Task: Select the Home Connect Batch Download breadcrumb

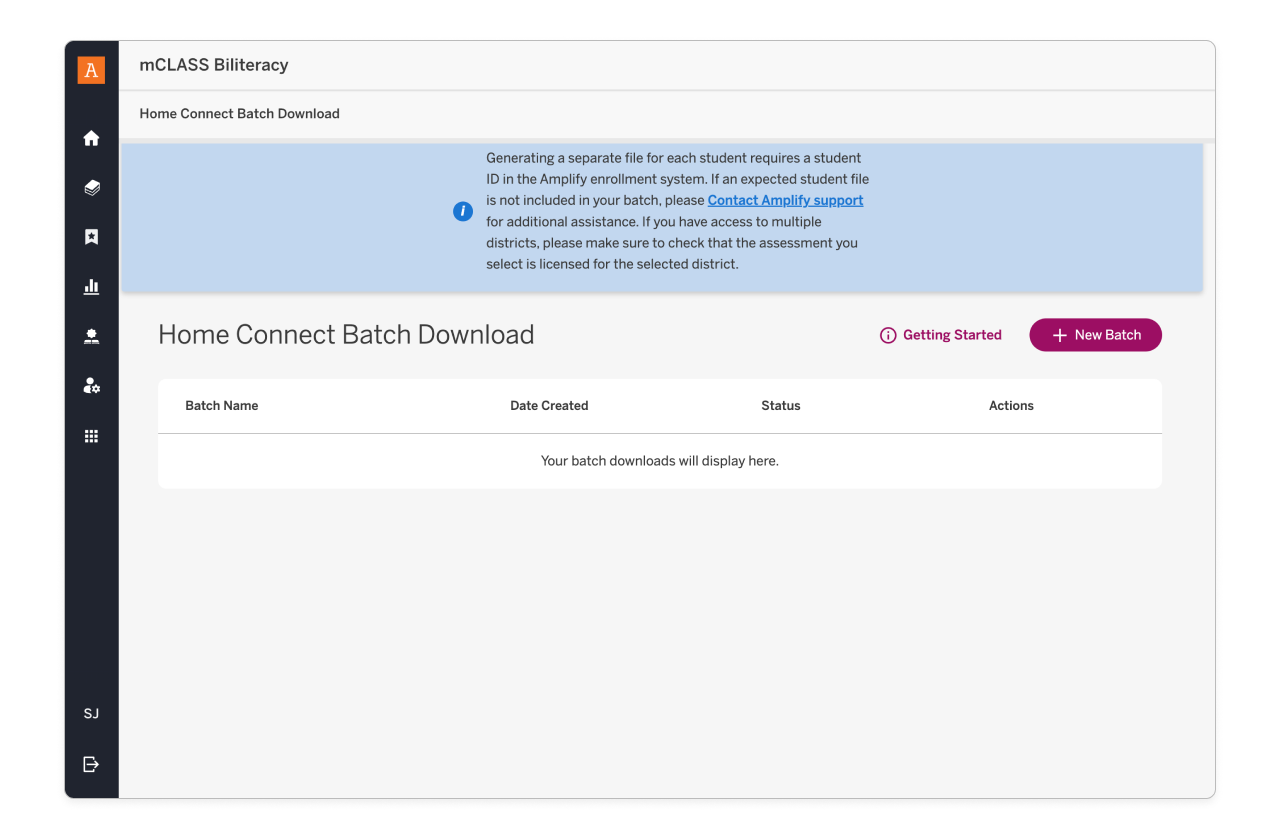Action: coord(239,113)
